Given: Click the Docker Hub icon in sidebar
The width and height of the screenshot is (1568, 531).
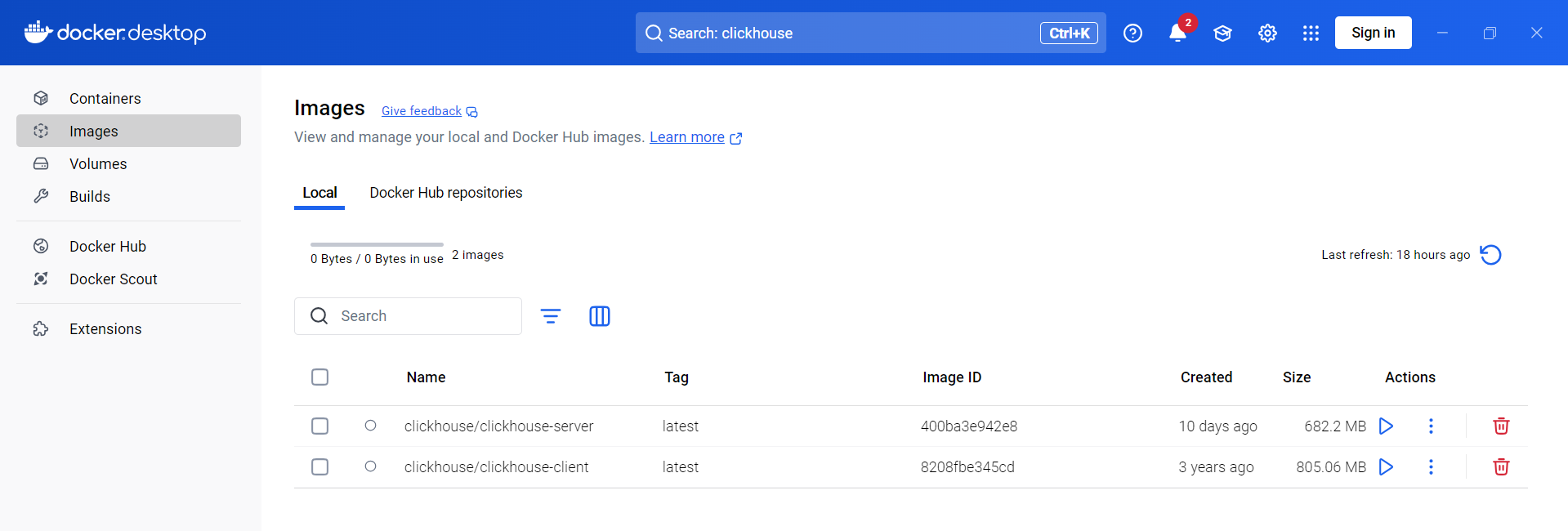Looking at the screenshot, I should pyautogui.click(x=41, y=246).
